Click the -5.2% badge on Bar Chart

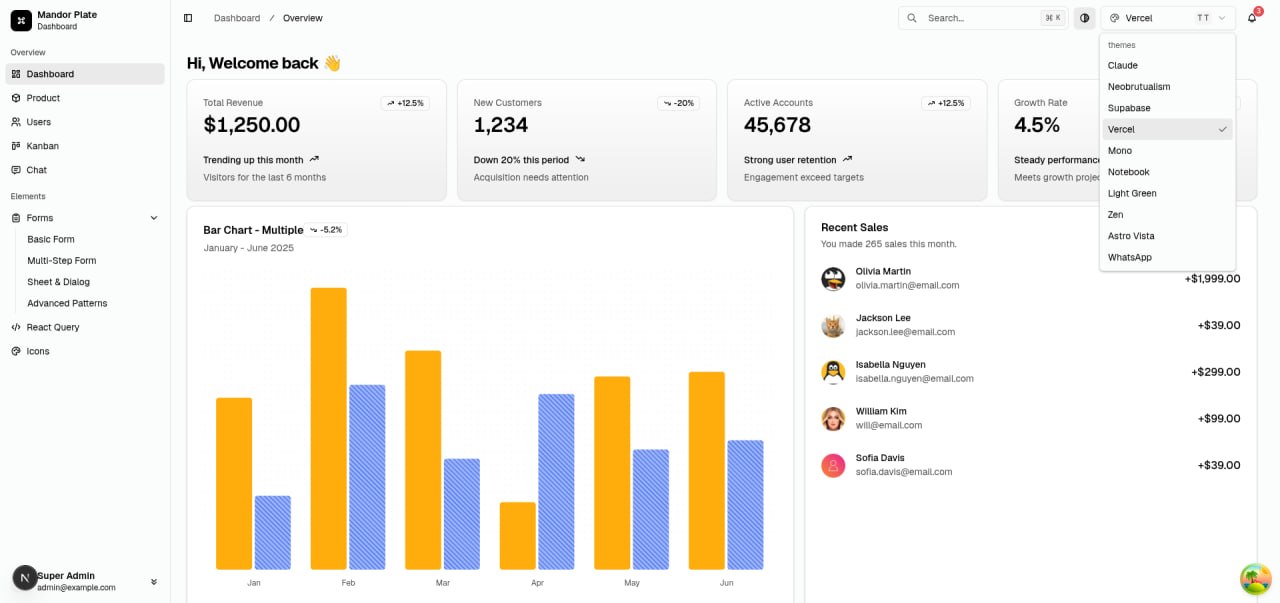click(326, 230)
